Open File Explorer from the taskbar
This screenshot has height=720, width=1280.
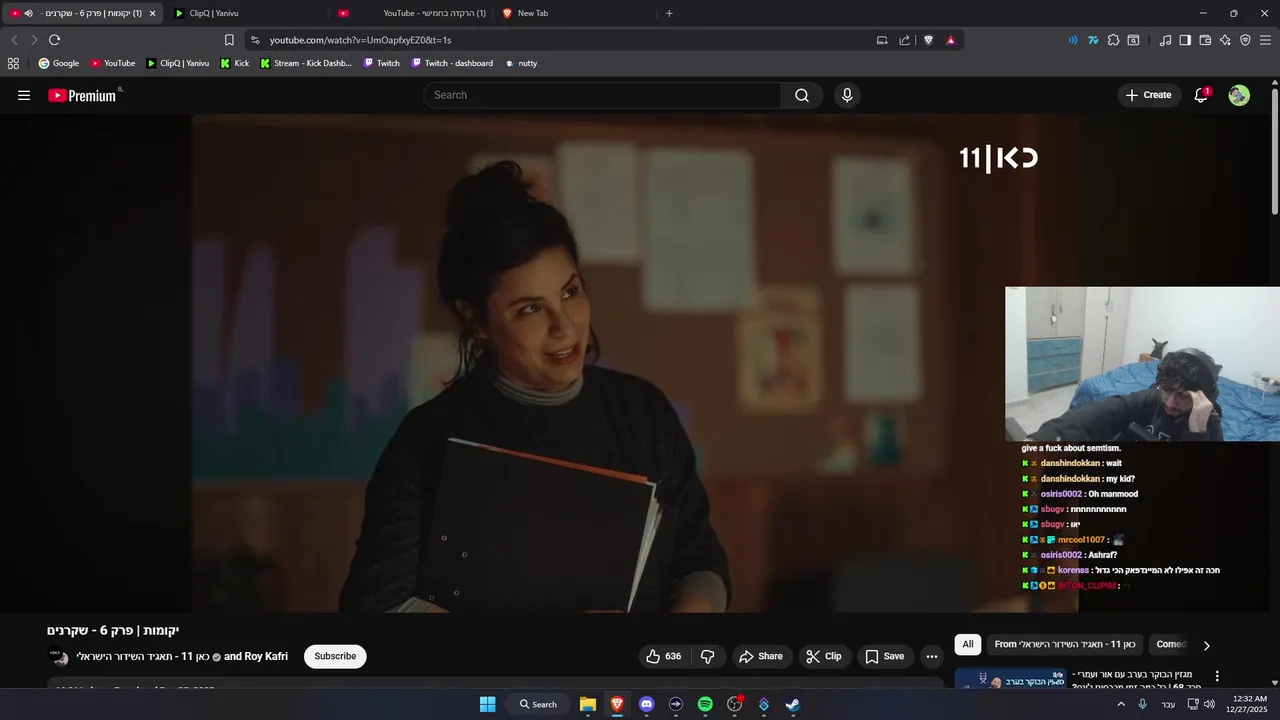(588, 704)
